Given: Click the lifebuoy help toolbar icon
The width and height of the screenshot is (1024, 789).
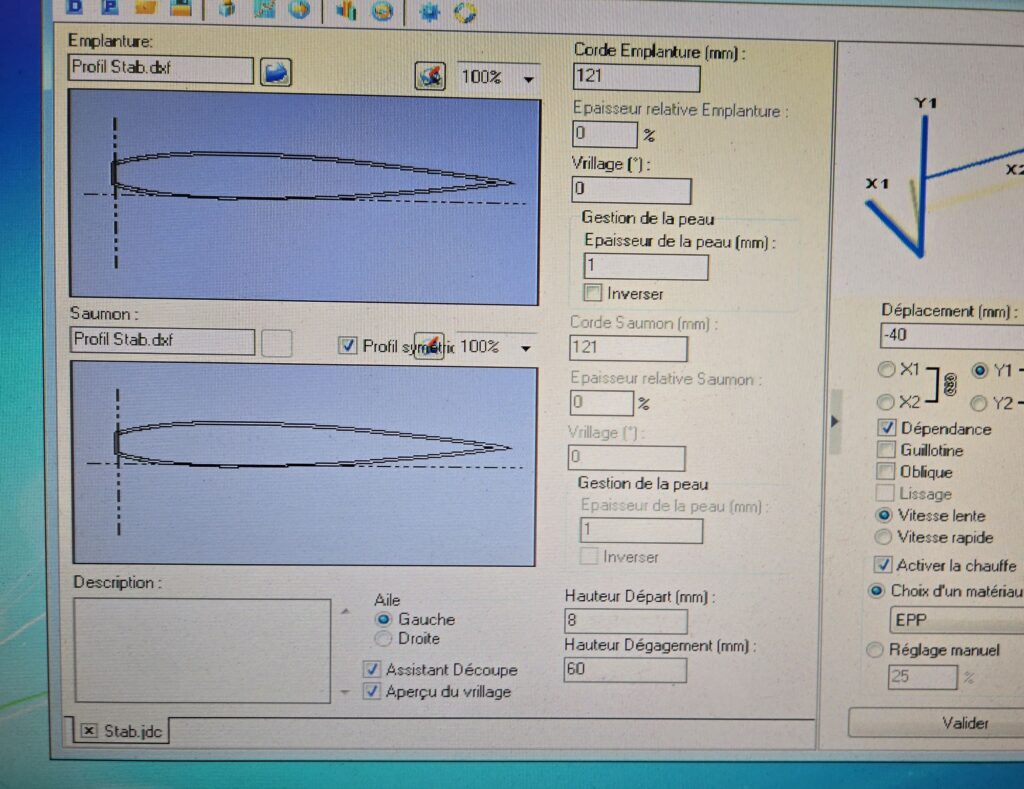Looking at the screenshot, I should click(465, 12).
